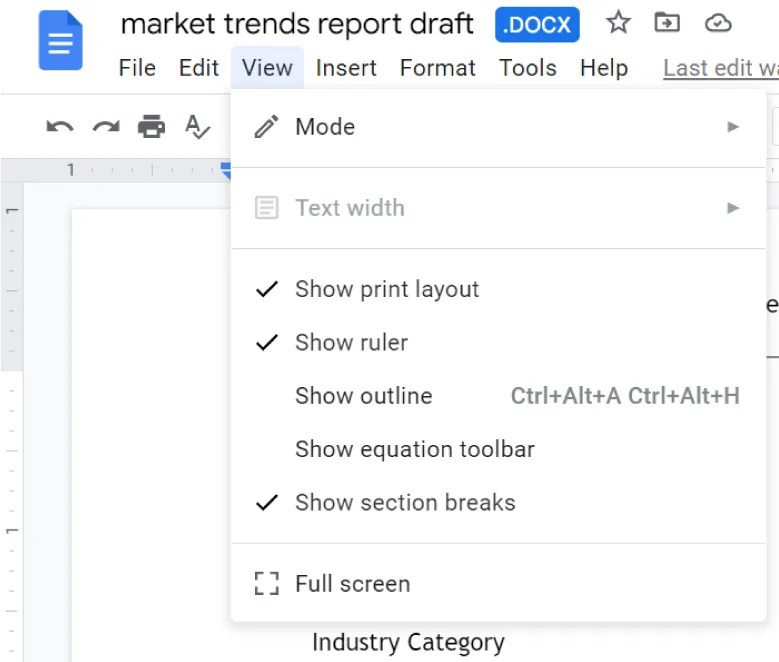Screen dimensions: 779x662
Task: Click the Google Docs home icon
Action: 60,42
